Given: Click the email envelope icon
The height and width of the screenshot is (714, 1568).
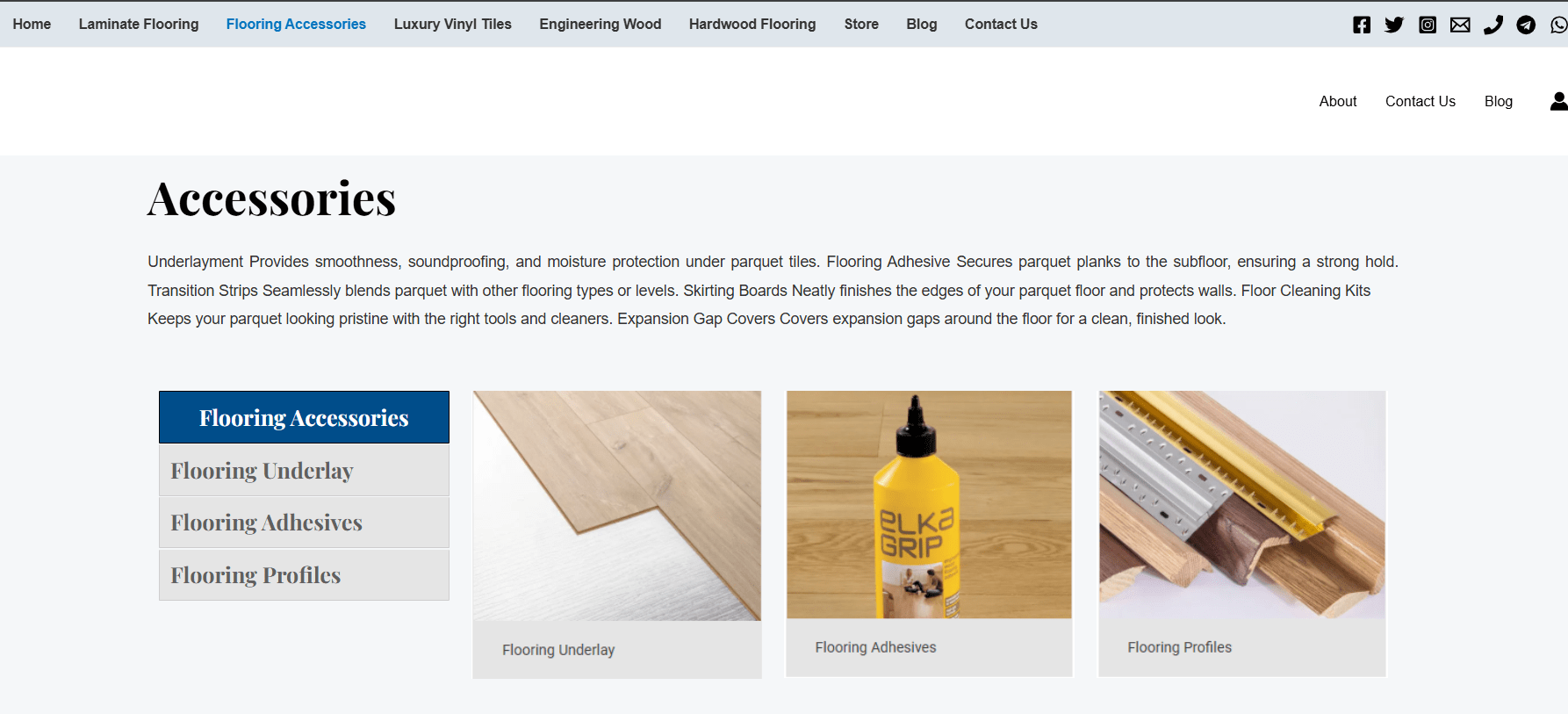Looking at the screenshot, I should (x=1460, y=25).
